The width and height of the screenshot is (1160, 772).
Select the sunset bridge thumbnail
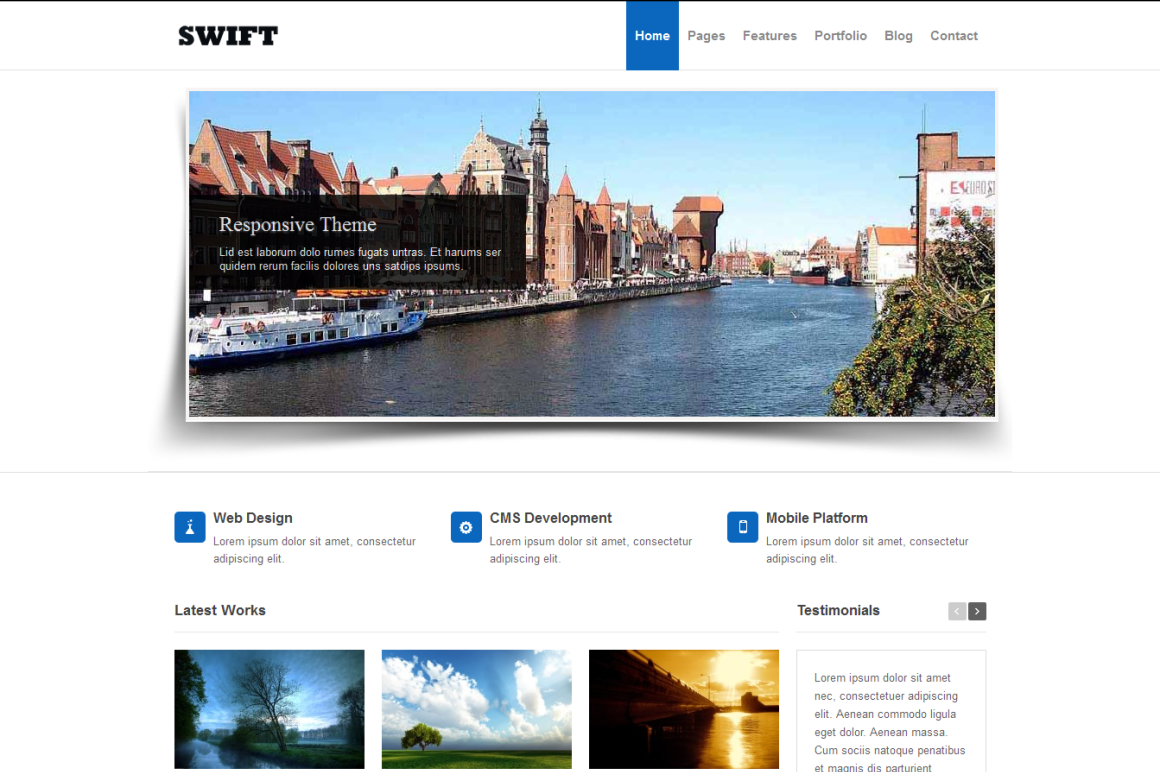coord(683,709)
